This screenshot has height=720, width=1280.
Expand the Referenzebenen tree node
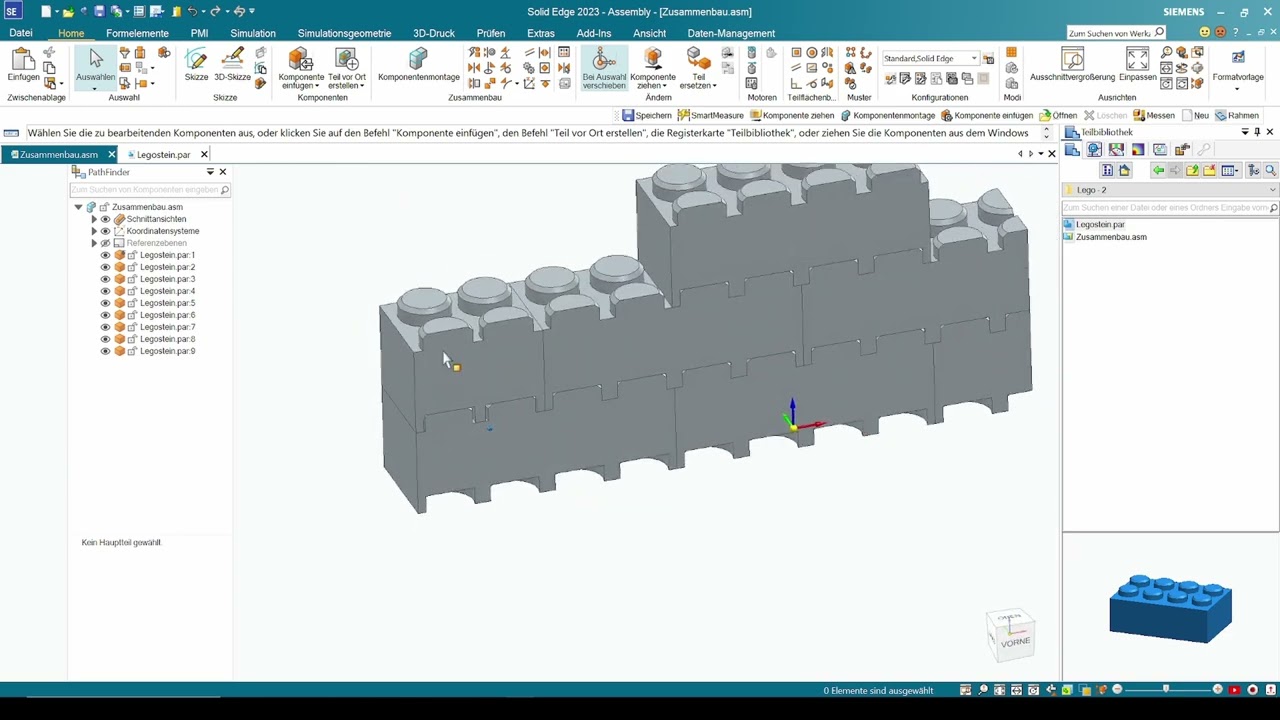tap(94, 243)
